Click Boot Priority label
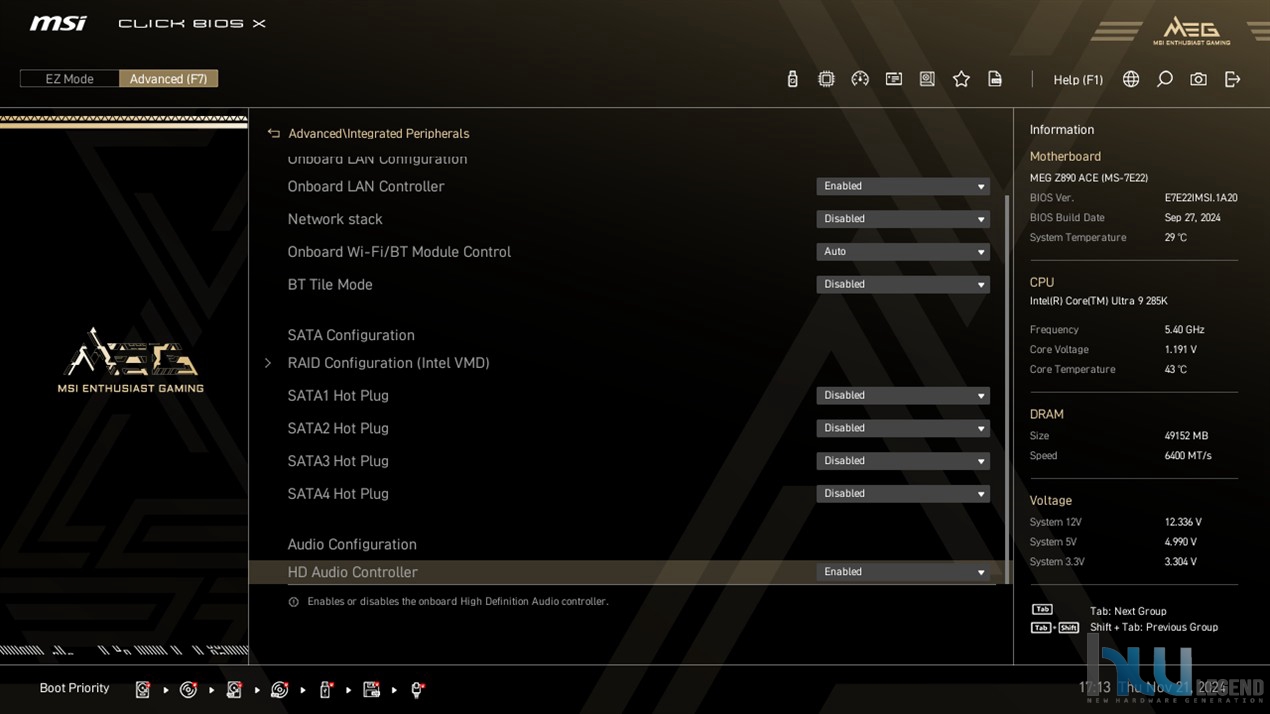Image resolution: width=1270 pixels, height=714 pixels. 74,688
